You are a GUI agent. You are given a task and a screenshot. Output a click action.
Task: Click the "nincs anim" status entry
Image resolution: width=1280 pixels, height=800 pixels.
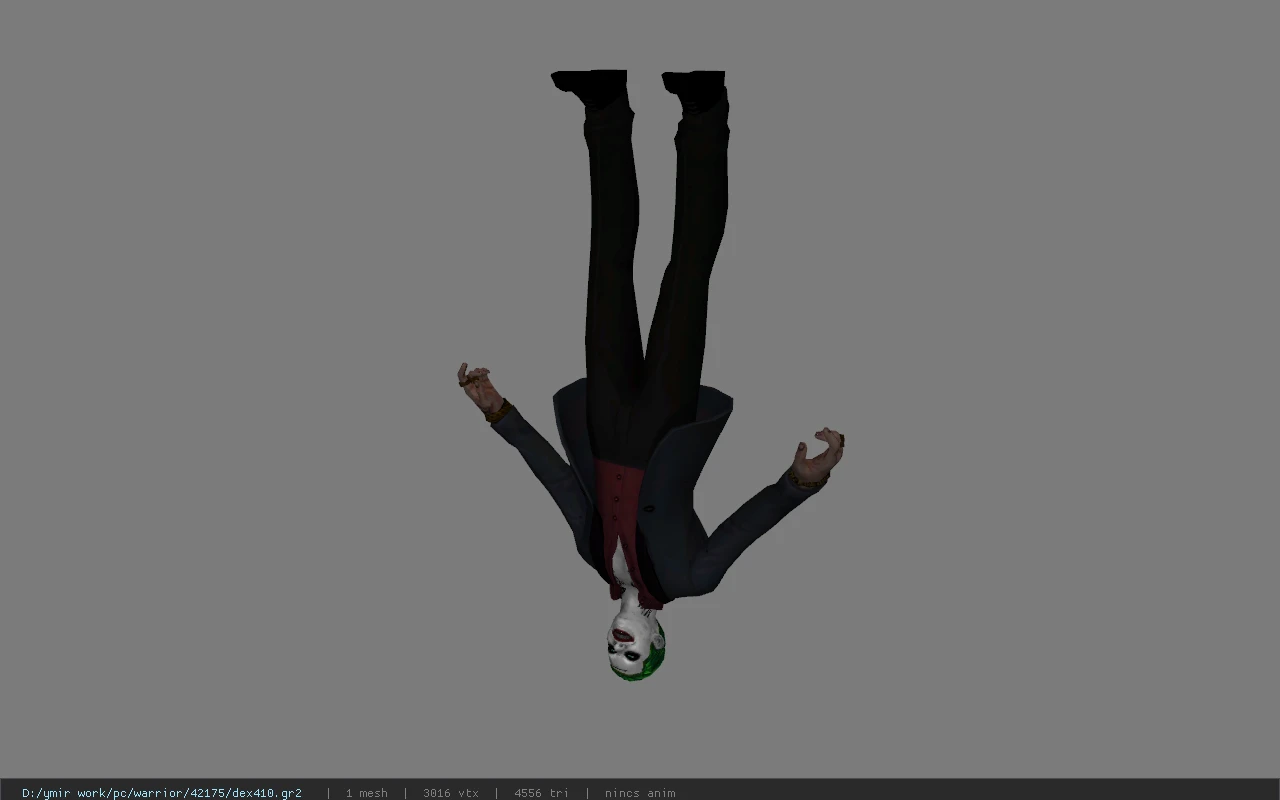pyautogui.click(x=640, y=793)
